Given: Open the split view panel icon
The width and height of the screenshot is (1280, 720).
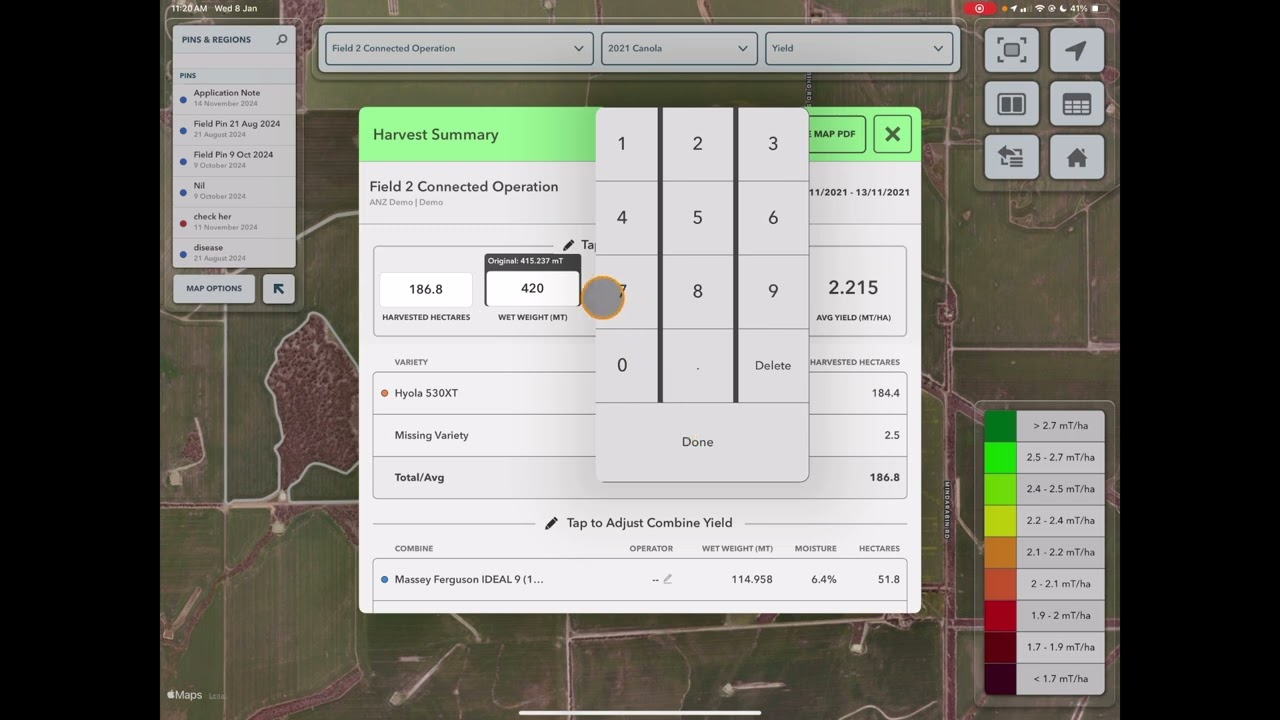Looking at the screenshot, I should coord(1011,105).
